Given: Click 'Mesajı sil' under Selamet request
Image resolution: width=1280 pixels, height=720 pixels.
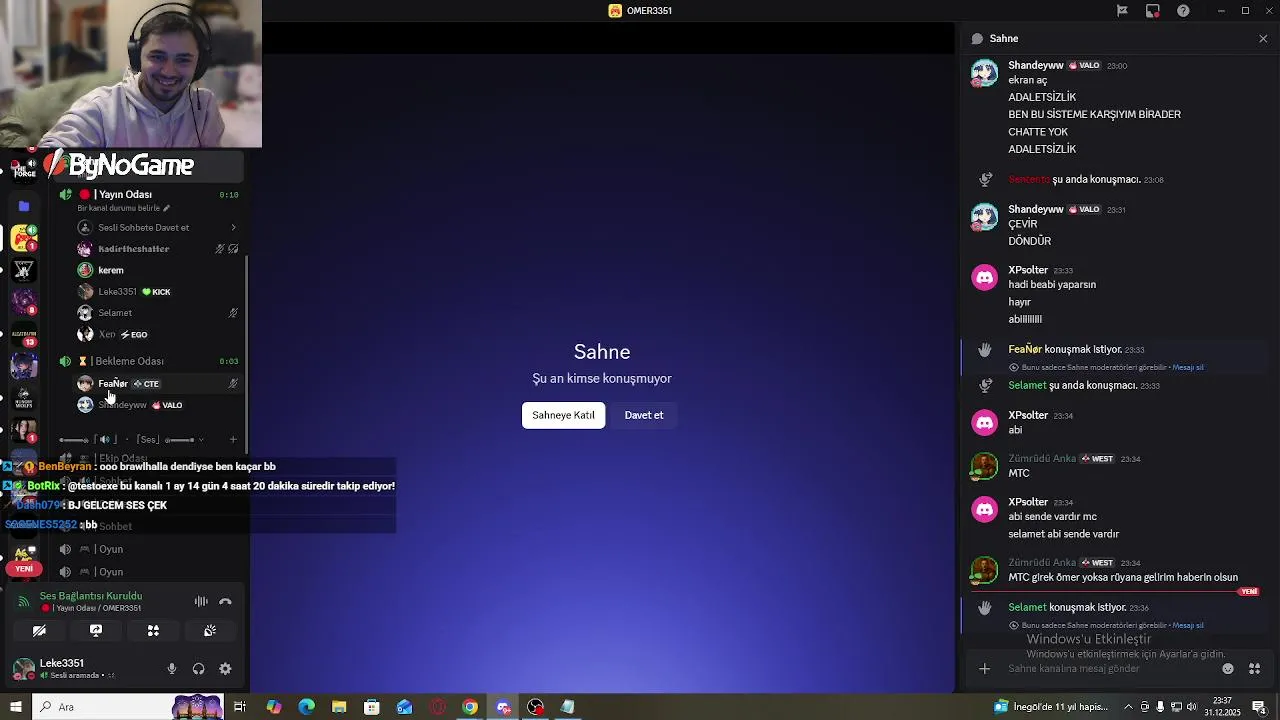Looking at the screenshot, I should [x=1188, y=625].
